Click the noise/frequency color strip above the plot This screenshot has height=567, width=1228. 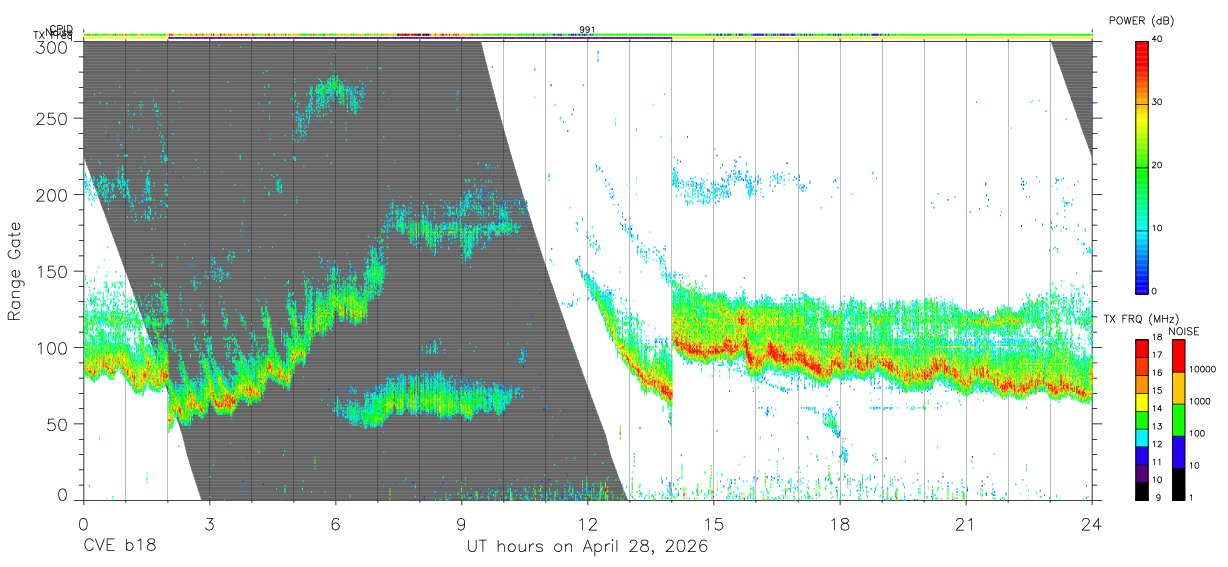coord(587,35)
